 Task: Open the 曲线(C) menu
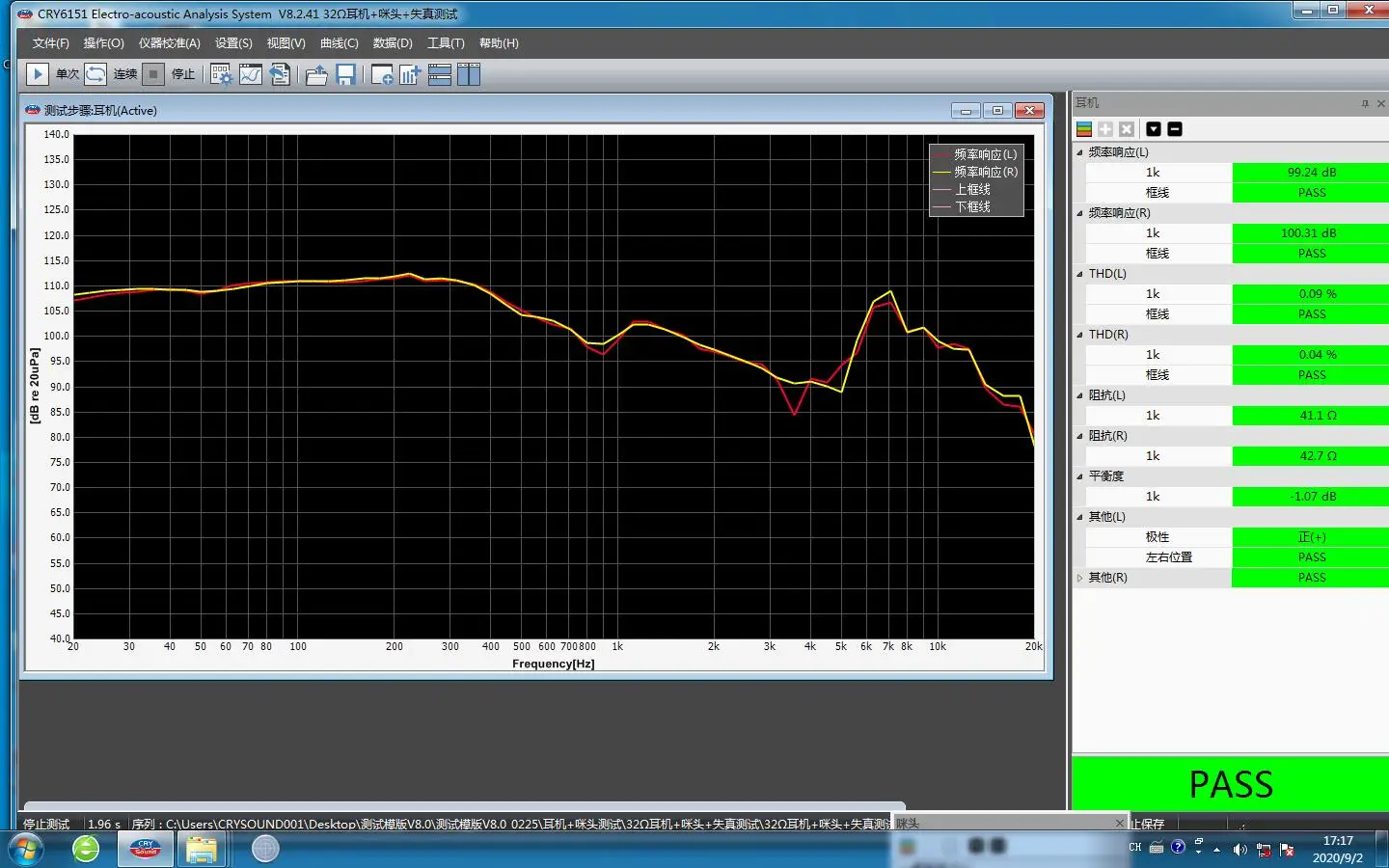339,43
